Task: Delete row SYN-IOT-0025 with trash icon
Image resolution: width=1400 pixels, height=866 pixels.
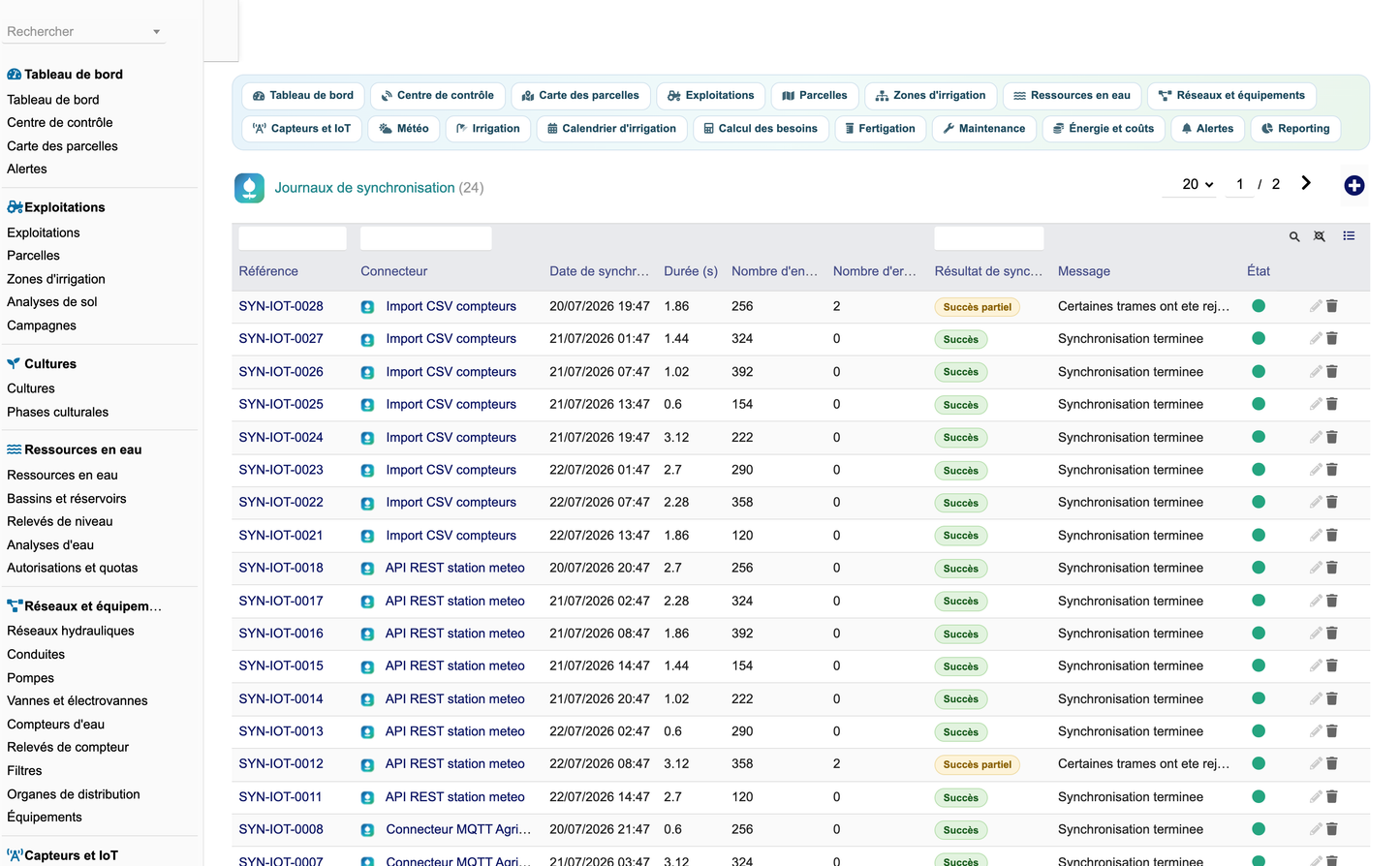Action: 1332,404
